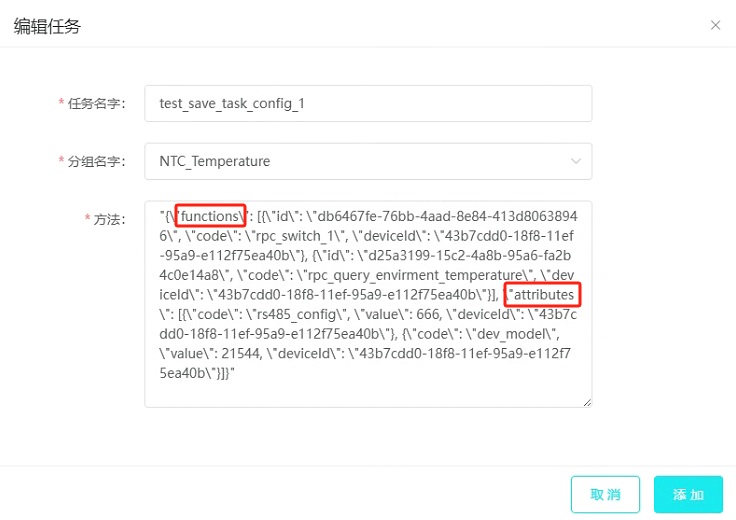Click the 添加 add button
The width and height of the screenshot is (736, 520).
(x=688, y=494)
